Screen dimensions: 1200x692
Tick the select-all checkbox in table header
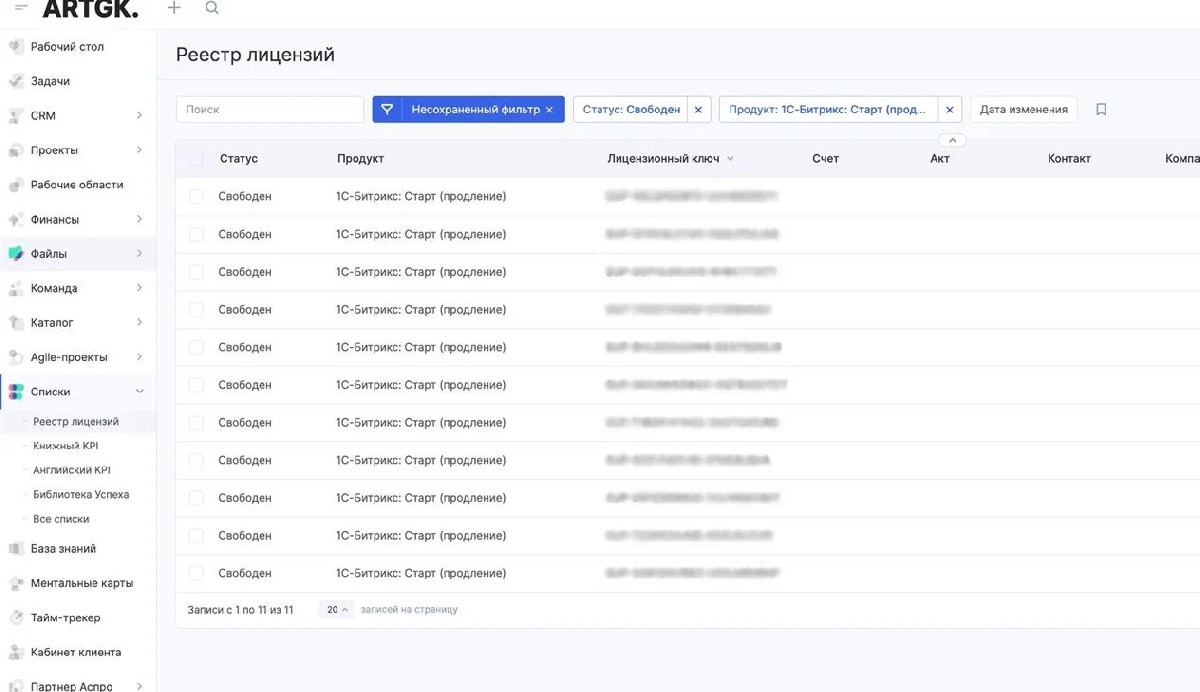pyautogui.click(x=196, y=159)
